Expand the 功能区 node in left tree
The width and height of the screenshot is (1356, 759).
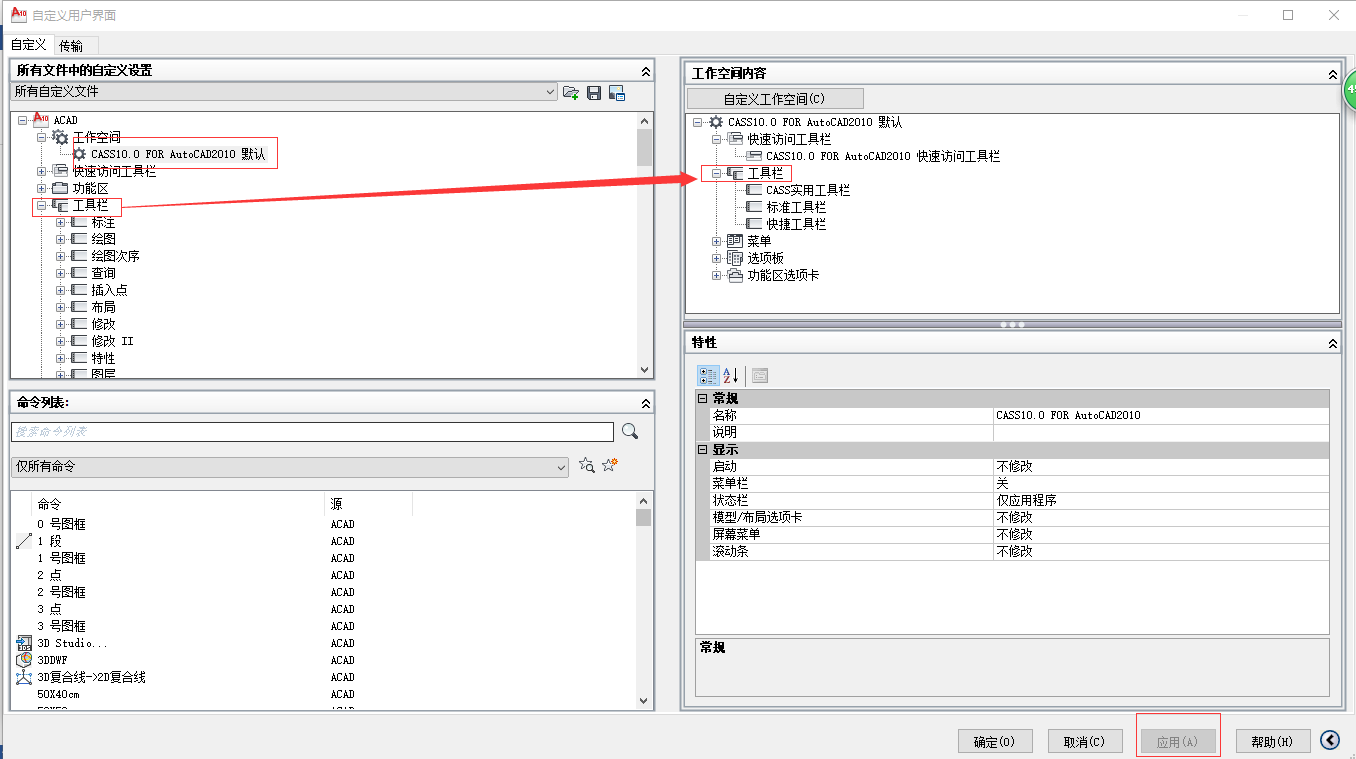coord(43,188)
